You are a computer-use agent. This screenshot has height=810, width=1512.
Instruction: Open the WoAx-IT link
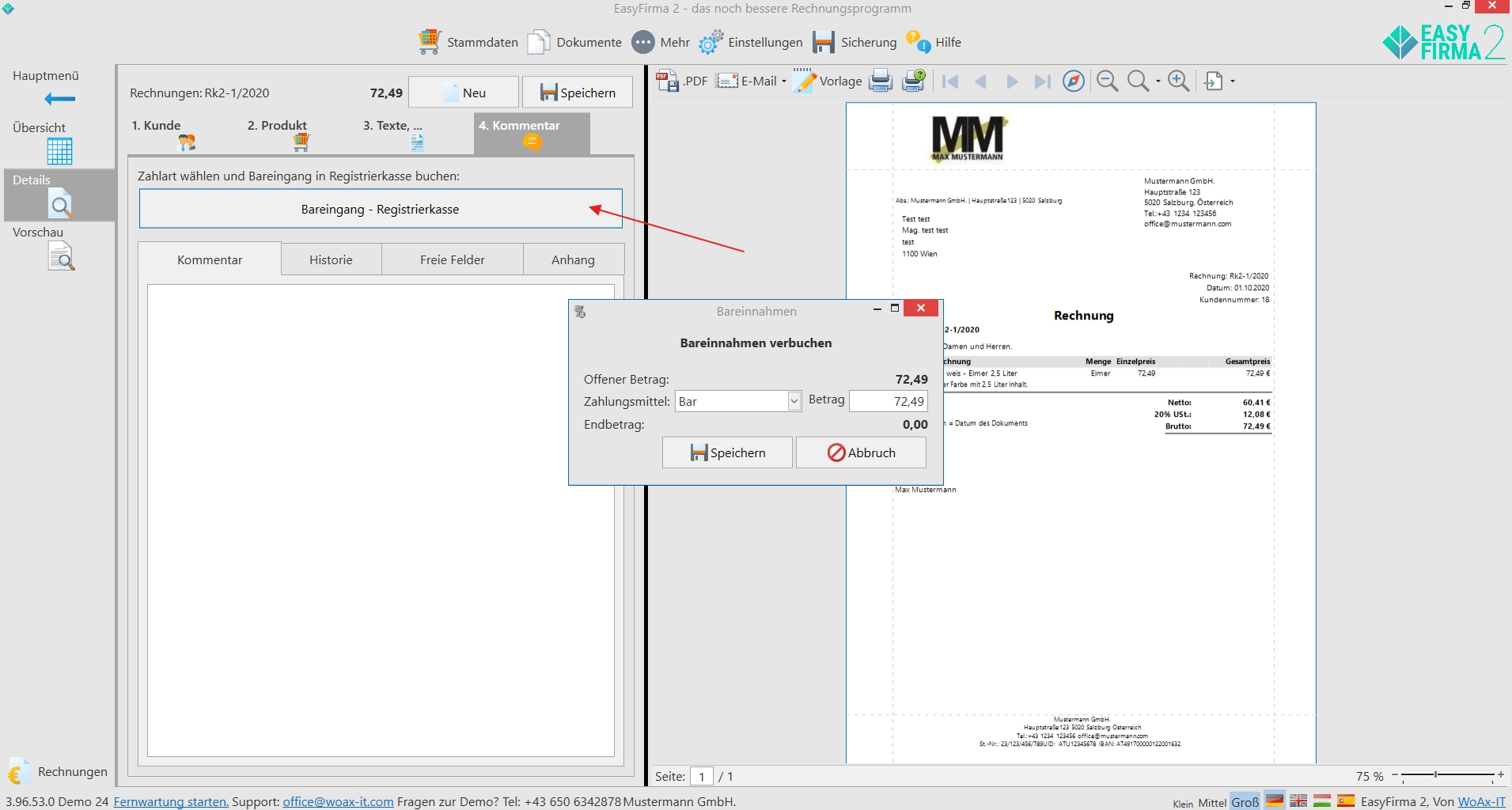pos(1482,801)
